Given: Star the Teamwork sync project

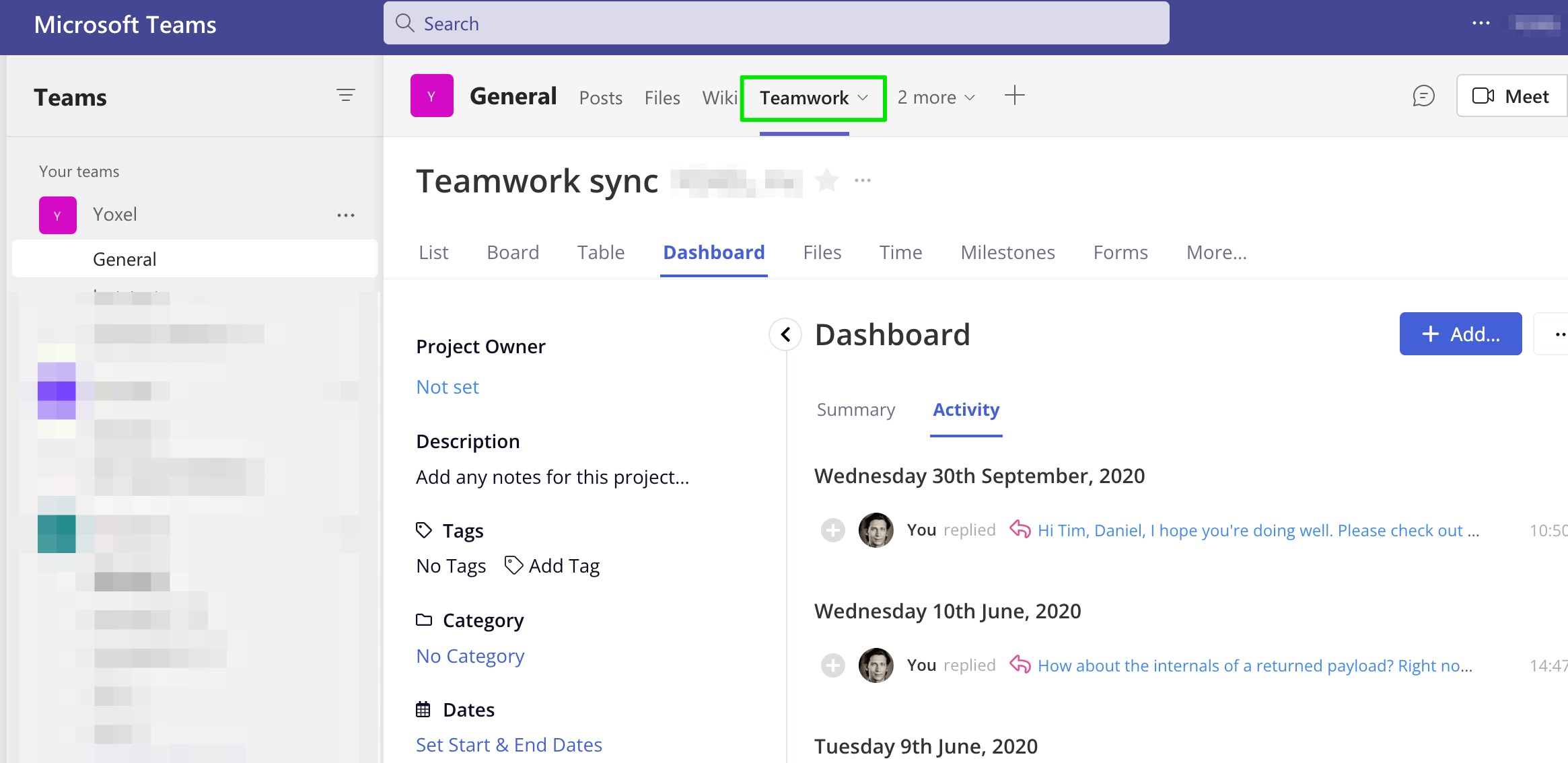Looking at the screenshot, I should click(x=827, y=180).
